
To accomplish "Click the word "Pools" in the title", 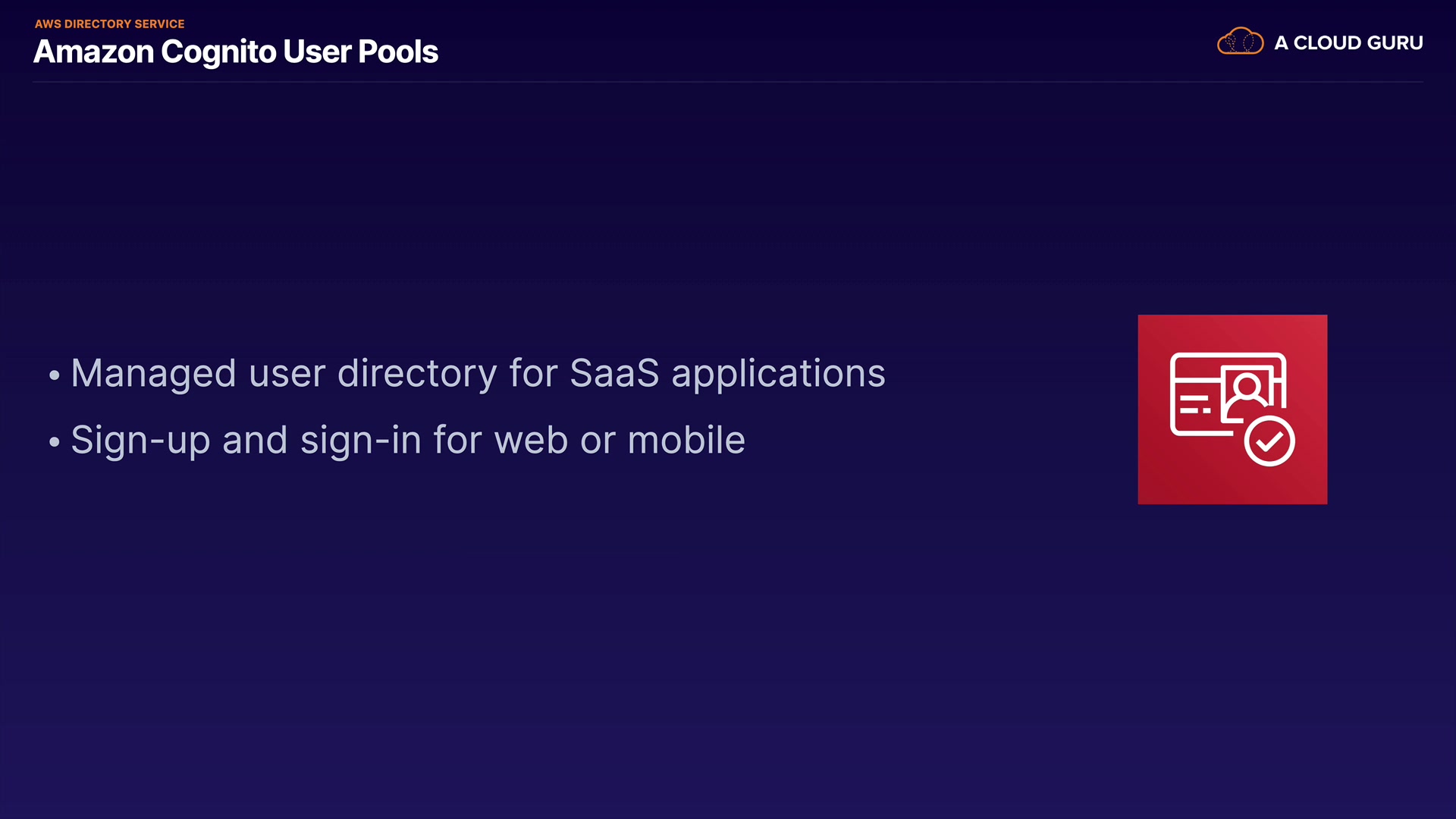I will point(397,52).
